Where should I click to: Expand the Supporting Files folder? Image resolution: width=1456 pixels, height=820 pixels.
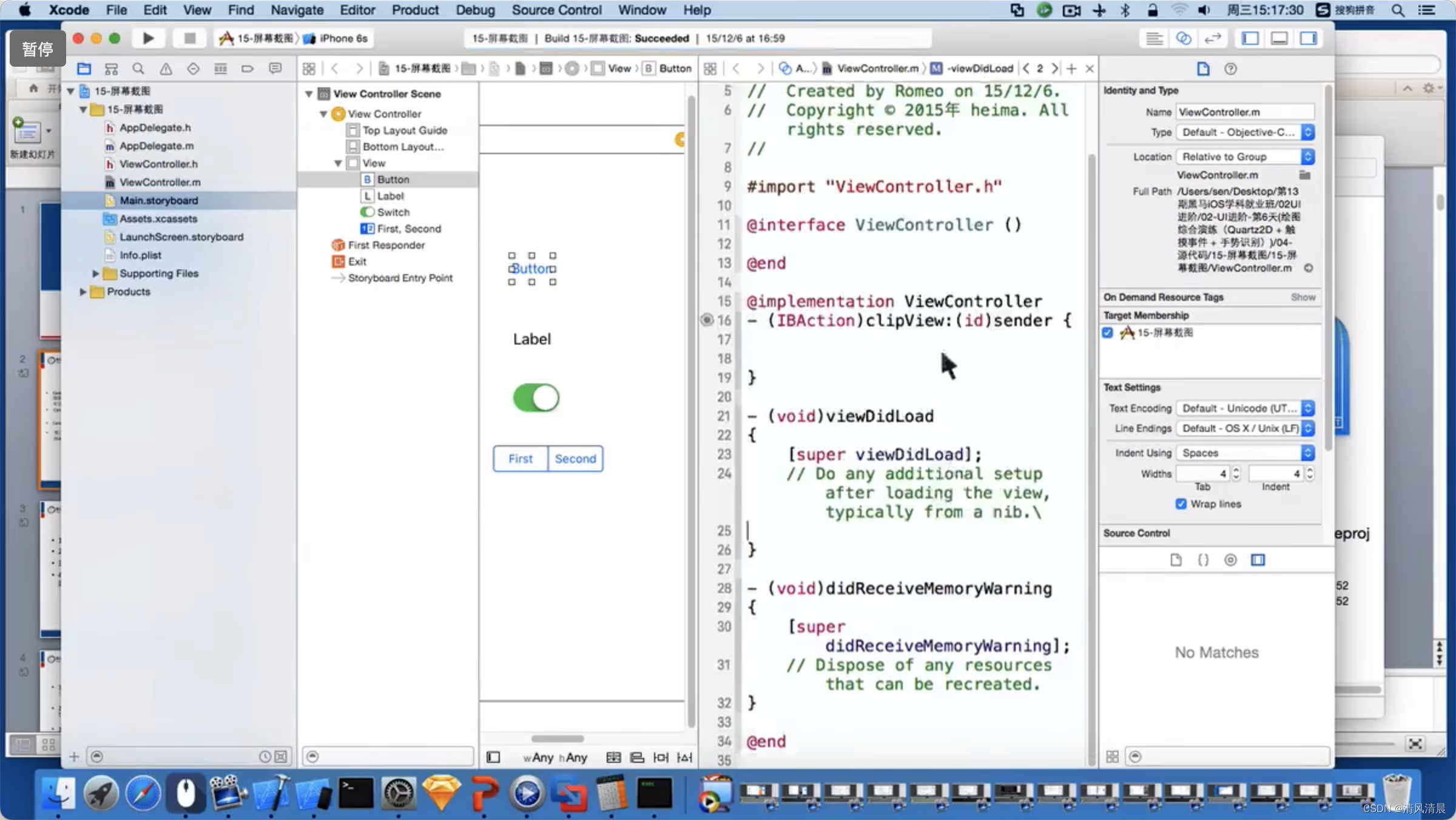(95, 274)
